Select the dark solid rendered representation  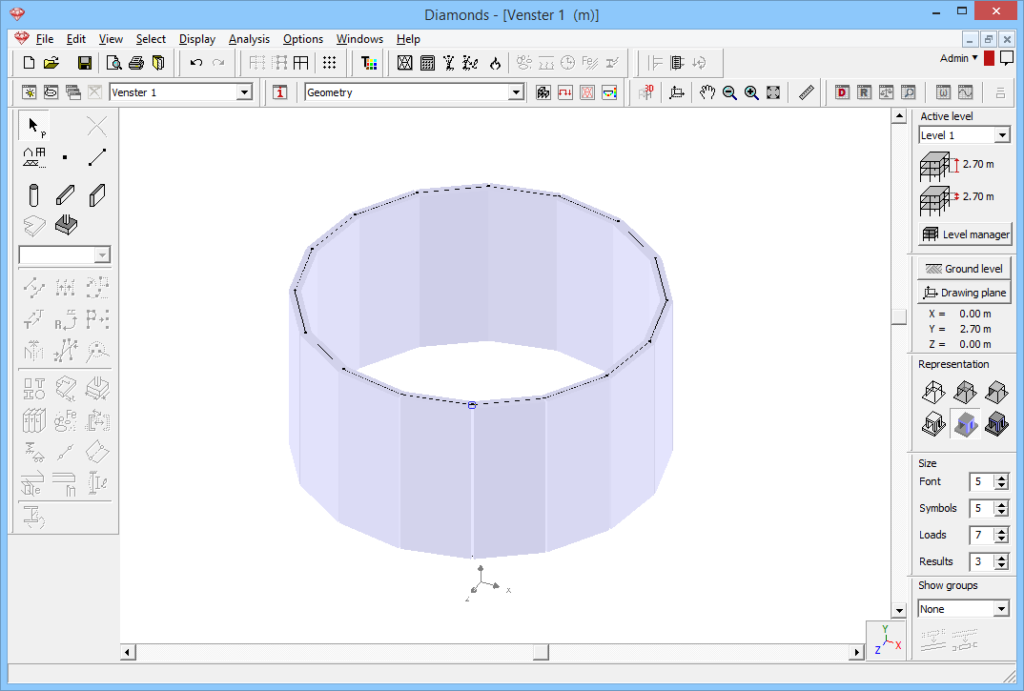(997, 425)
